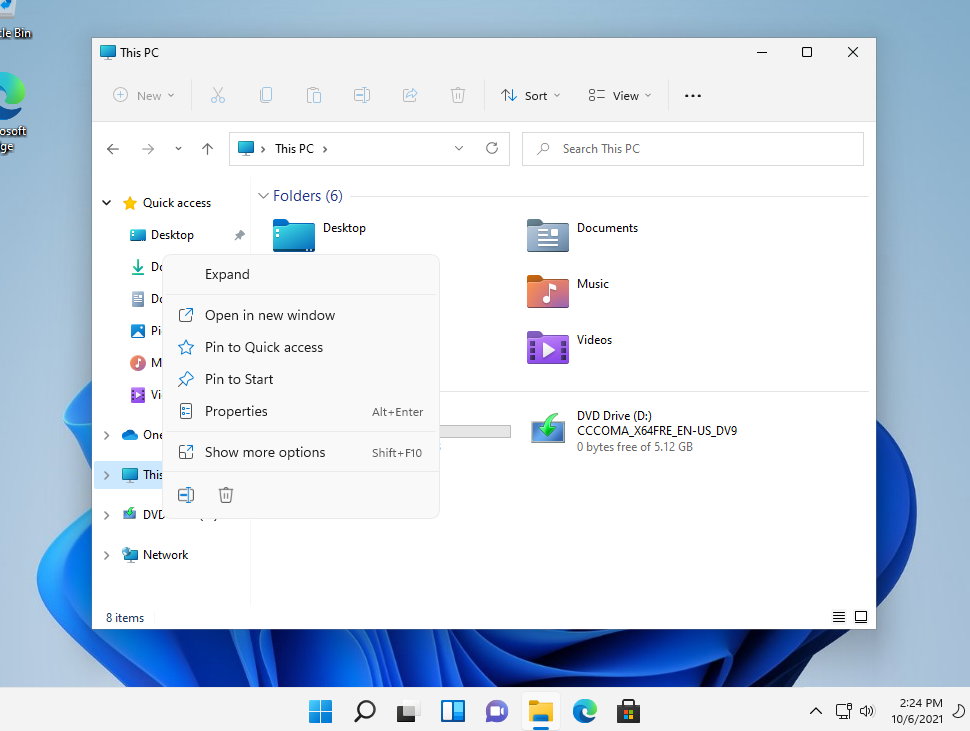Select the Rename icon in the toolbar

coord(362,95)
